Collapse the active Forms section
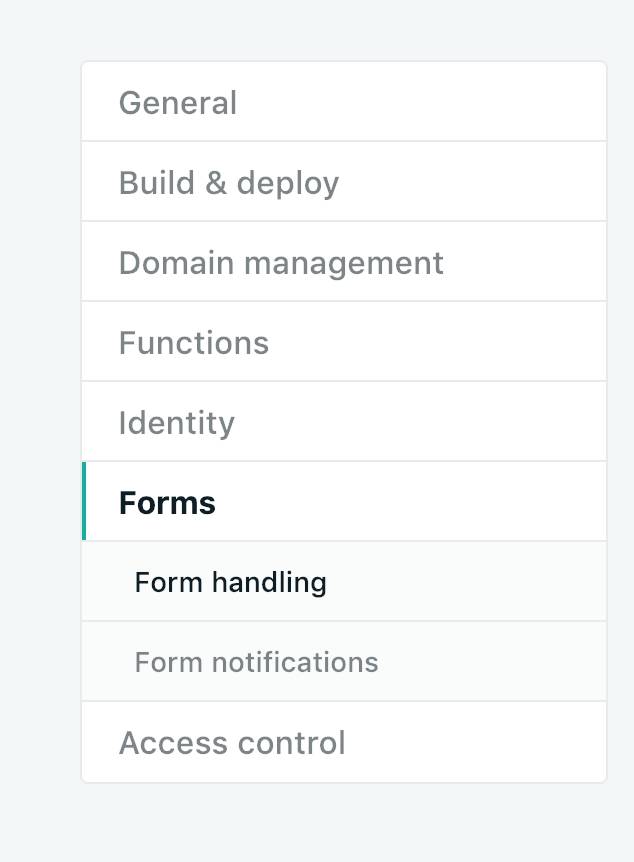 [344, 501]
